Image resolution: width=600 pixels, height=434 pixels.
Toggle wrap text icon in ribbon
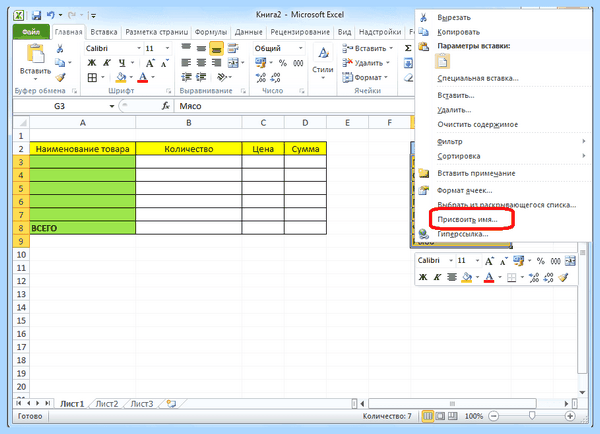233,48
